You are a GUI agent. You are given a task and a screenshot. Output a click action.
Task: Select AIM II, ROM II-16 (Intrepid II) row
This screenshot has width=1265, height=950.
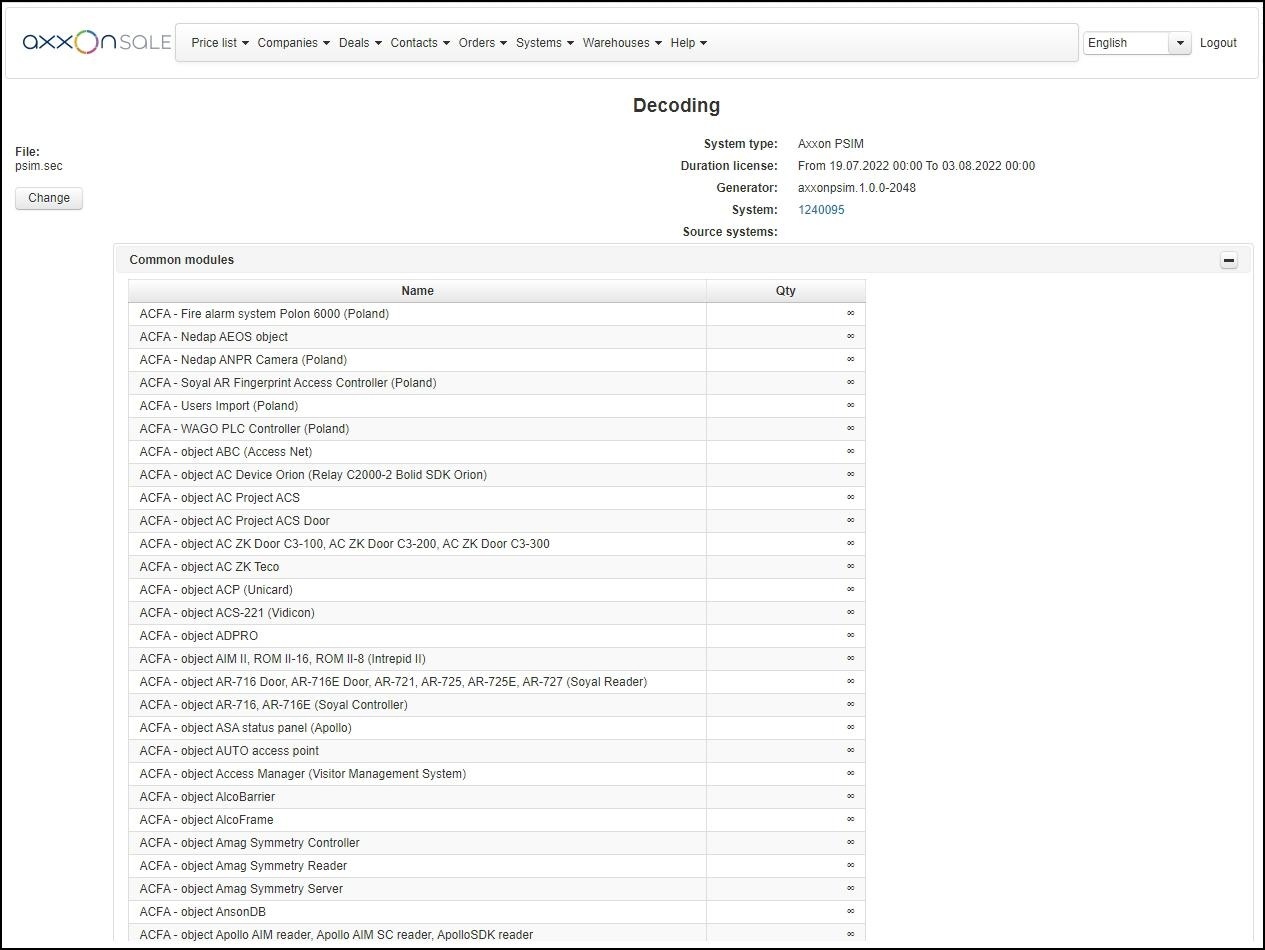[x=497, y=659]
